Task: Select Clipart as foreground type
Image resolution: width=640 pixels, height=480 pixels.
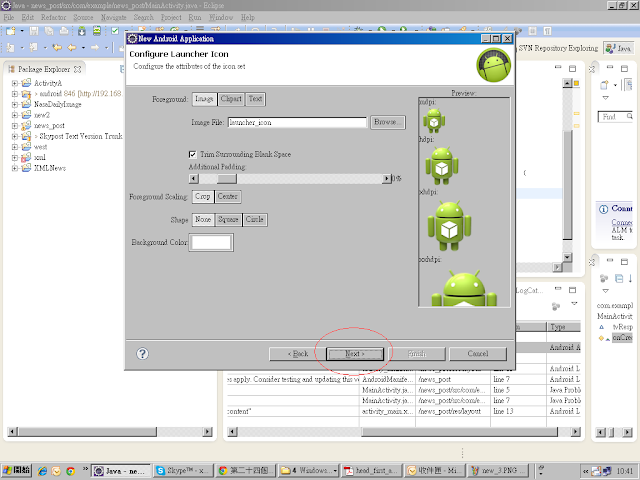Action: pyautogui.click(x=231, y=99)
